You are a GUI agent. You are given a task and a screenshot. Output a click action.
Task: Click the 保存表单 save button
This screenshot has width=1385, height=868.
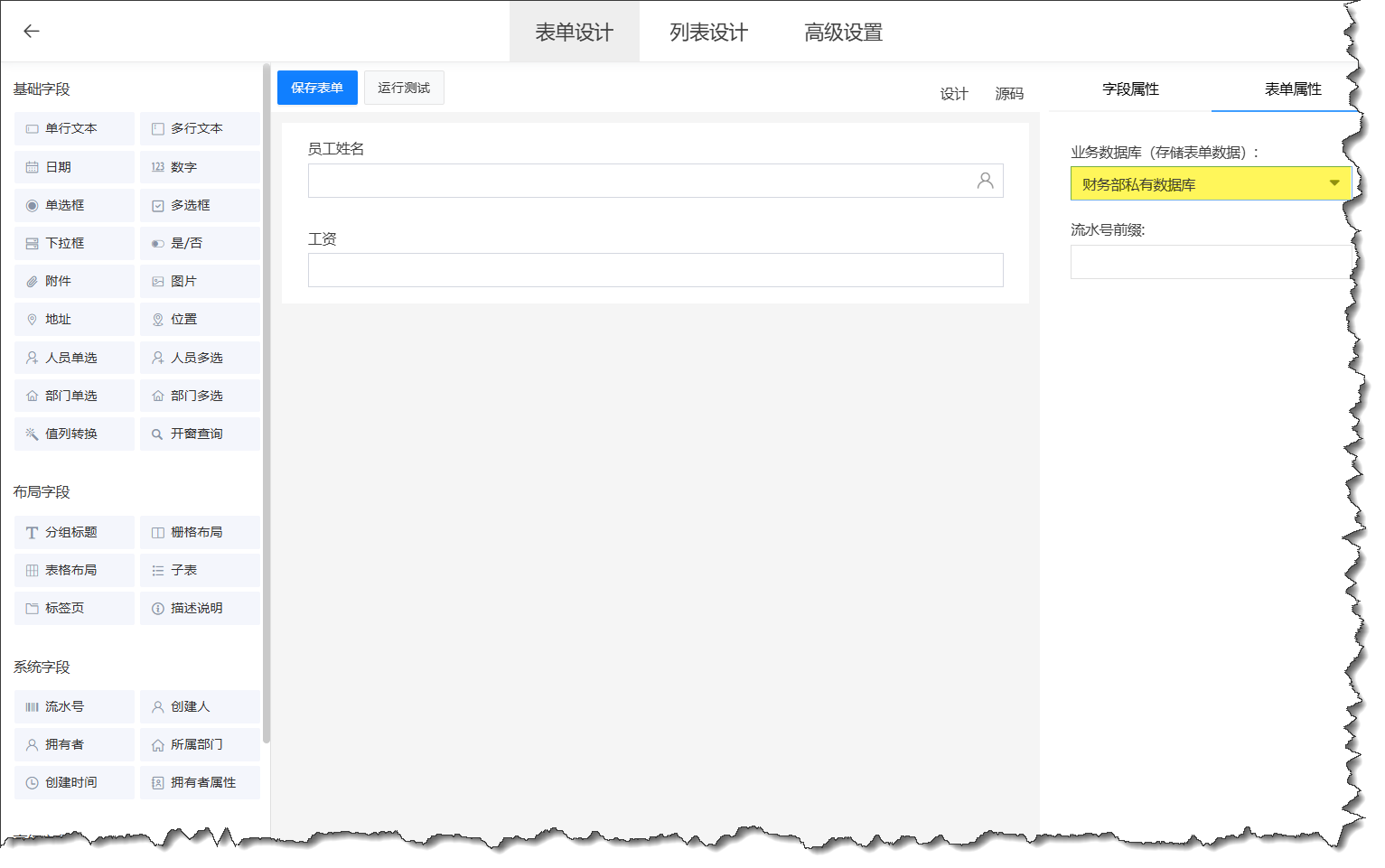click(317, 88)
